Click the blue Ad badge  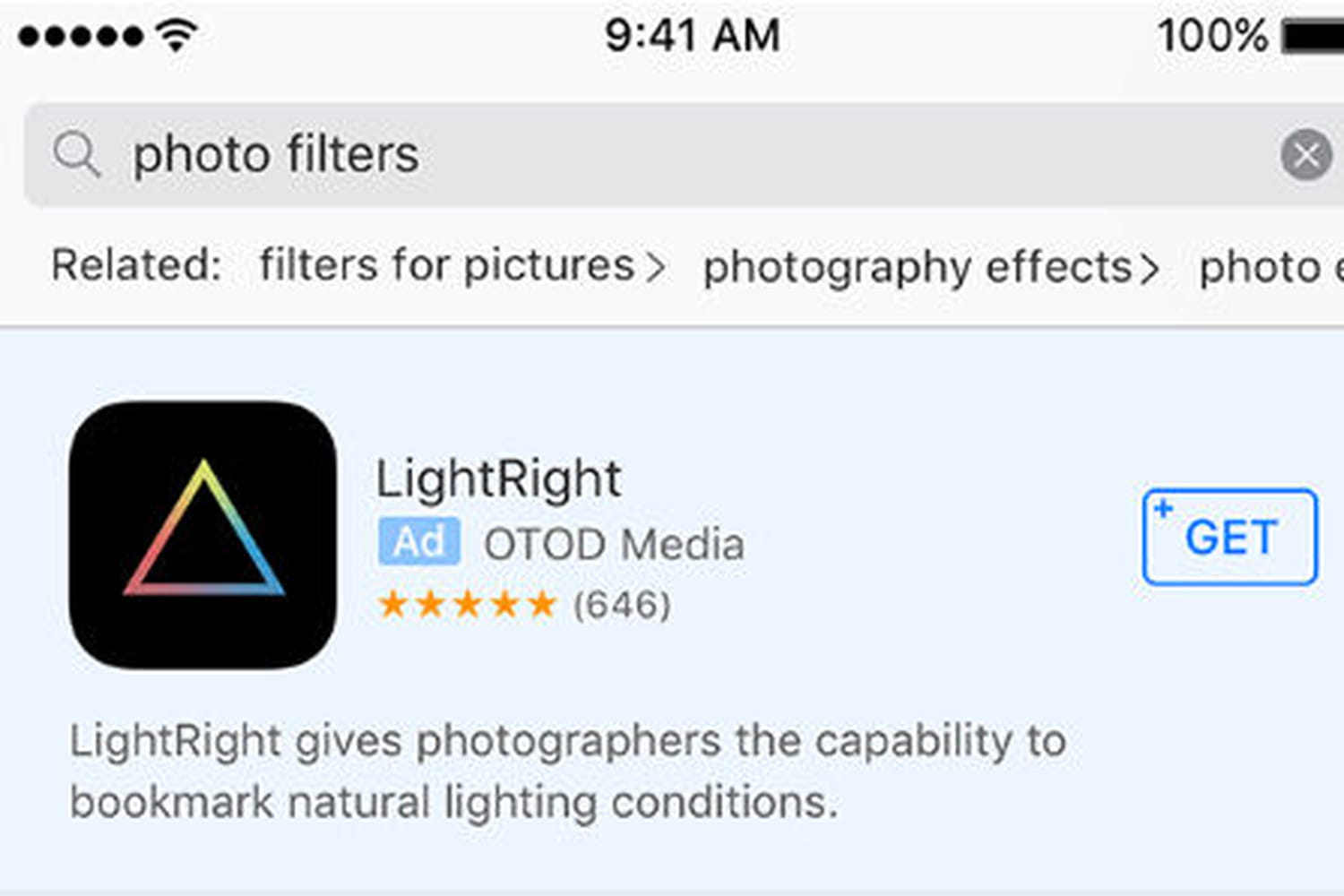(419, 542)
